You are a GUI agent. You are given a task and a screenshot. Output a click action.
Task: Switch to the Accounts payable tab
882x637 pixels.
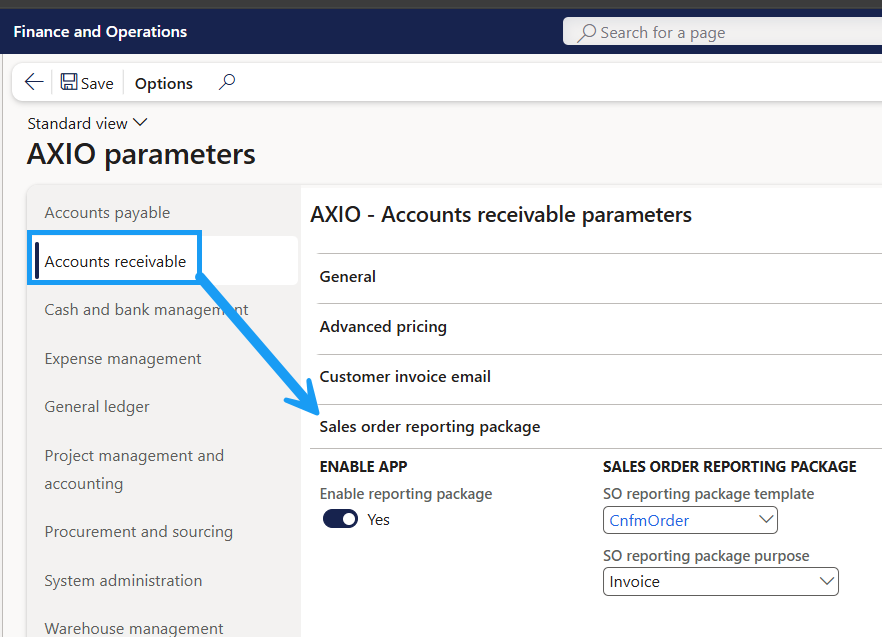tap(107, 212)
